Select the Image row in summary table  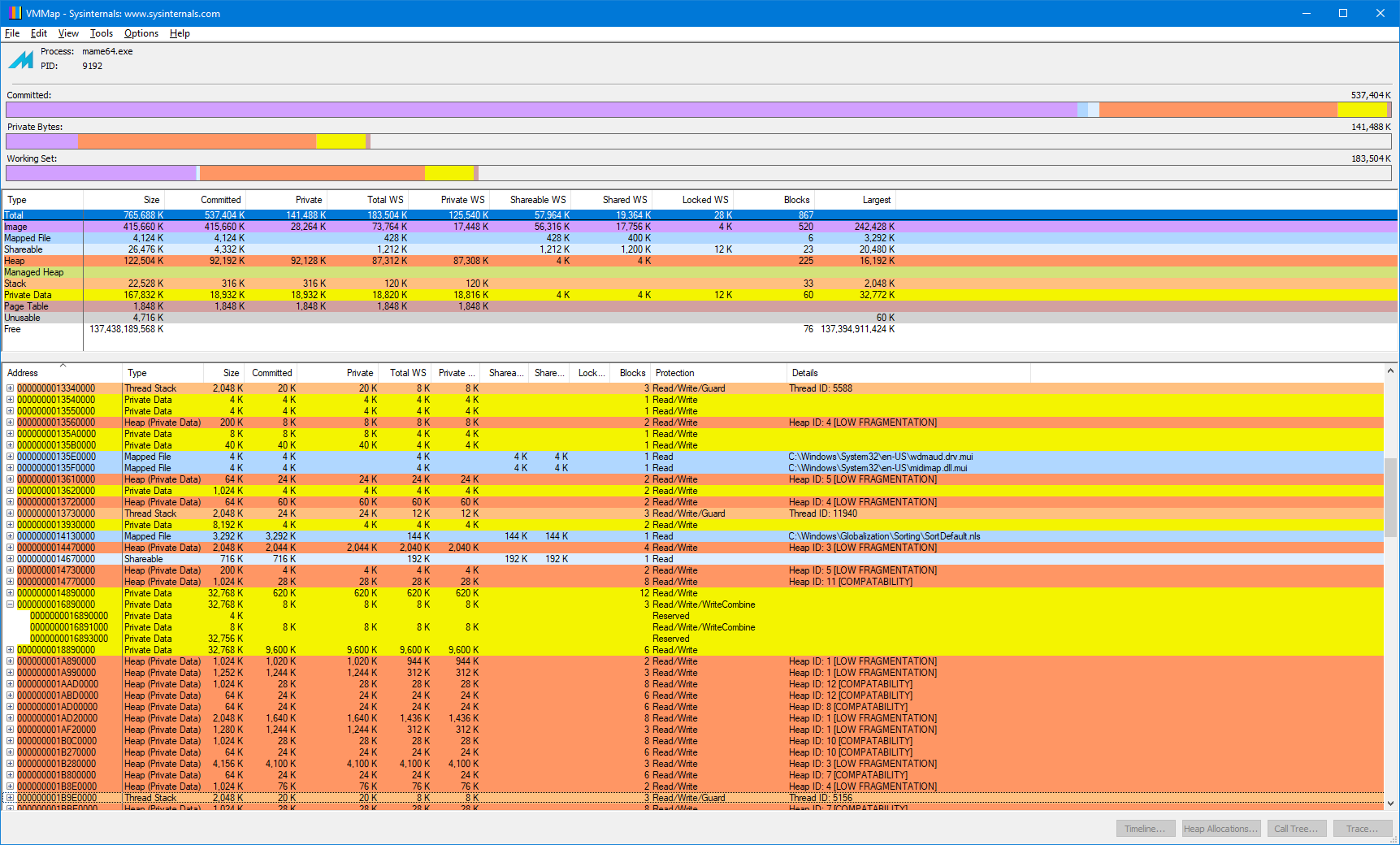(16, 227)
